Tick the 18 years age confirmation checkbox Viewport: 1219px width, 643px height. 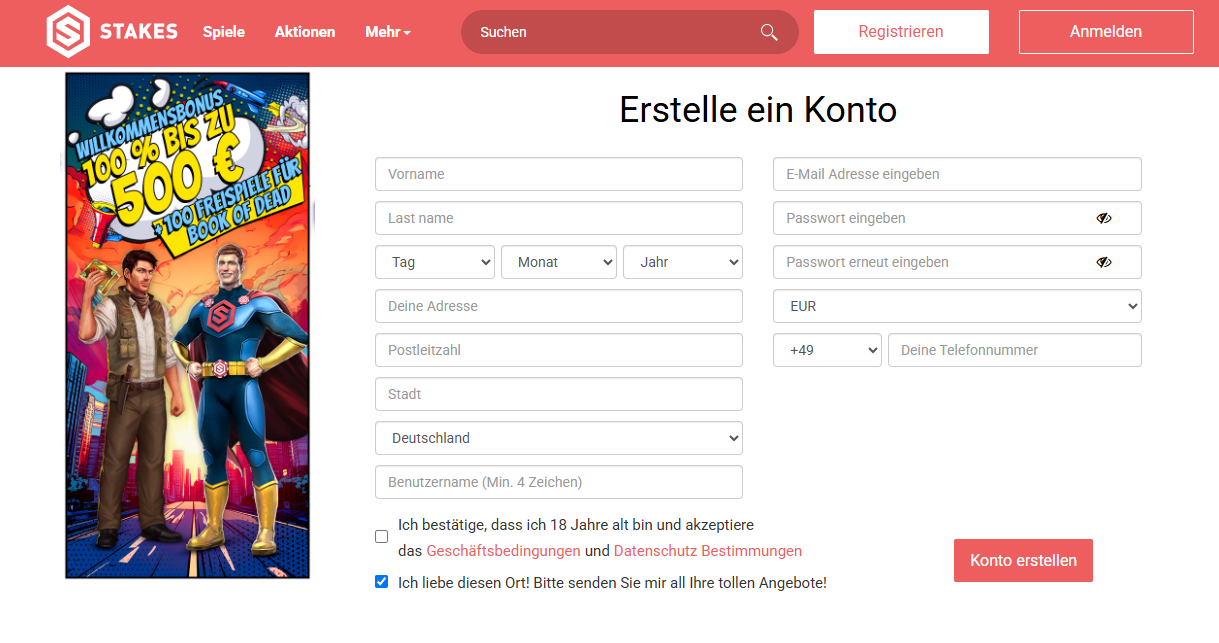coord(381,537)
